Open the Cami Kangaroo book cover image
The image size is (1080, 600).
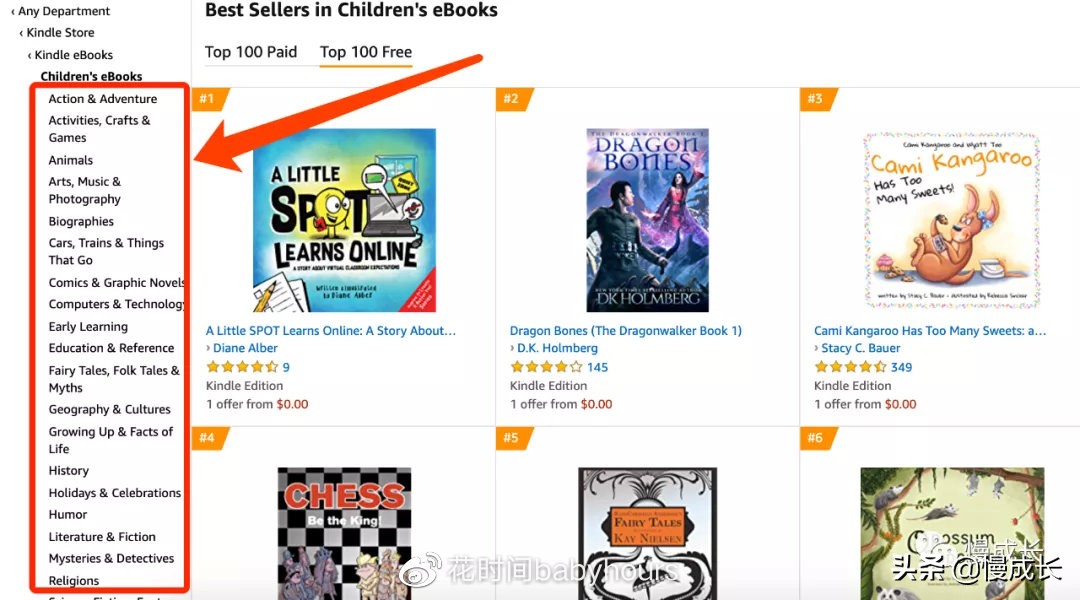click(x=951, y=220)
